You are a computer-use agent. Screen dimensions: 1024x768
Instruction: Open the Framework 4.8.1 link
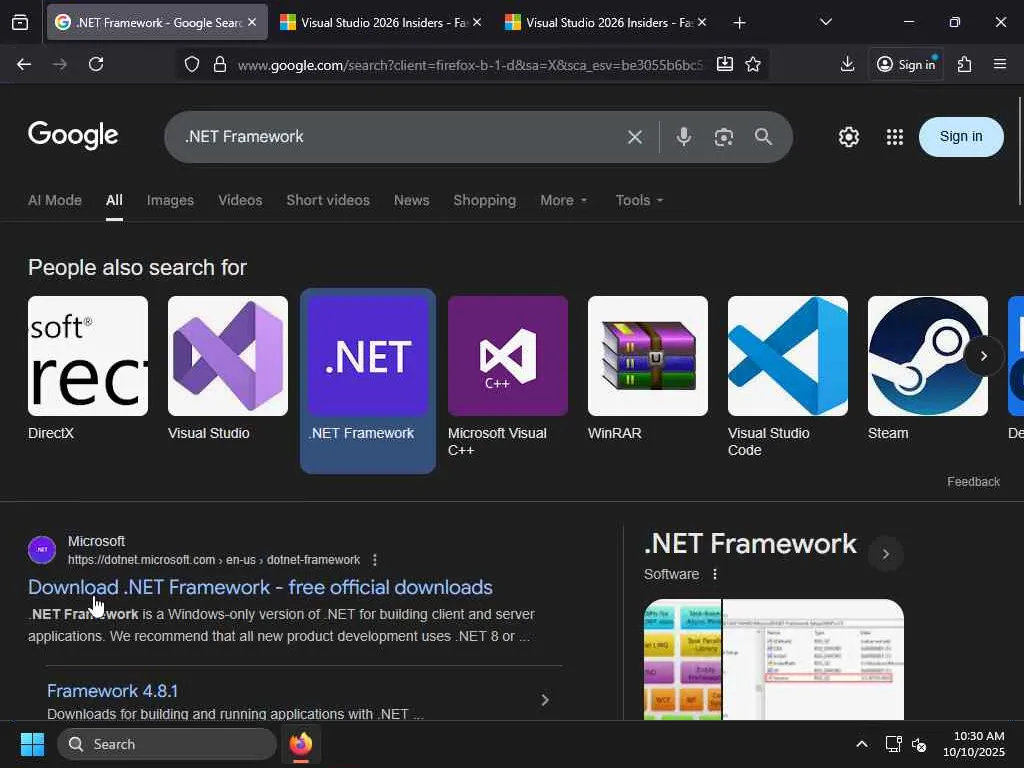[x=112, y=691]
